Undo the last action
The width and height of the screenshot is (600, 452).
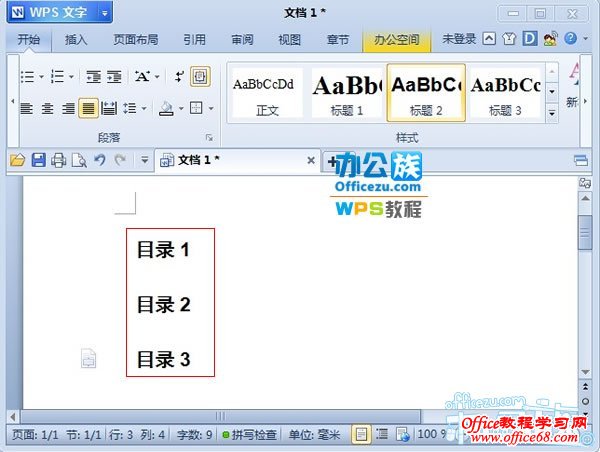click(x=100, y=160)
